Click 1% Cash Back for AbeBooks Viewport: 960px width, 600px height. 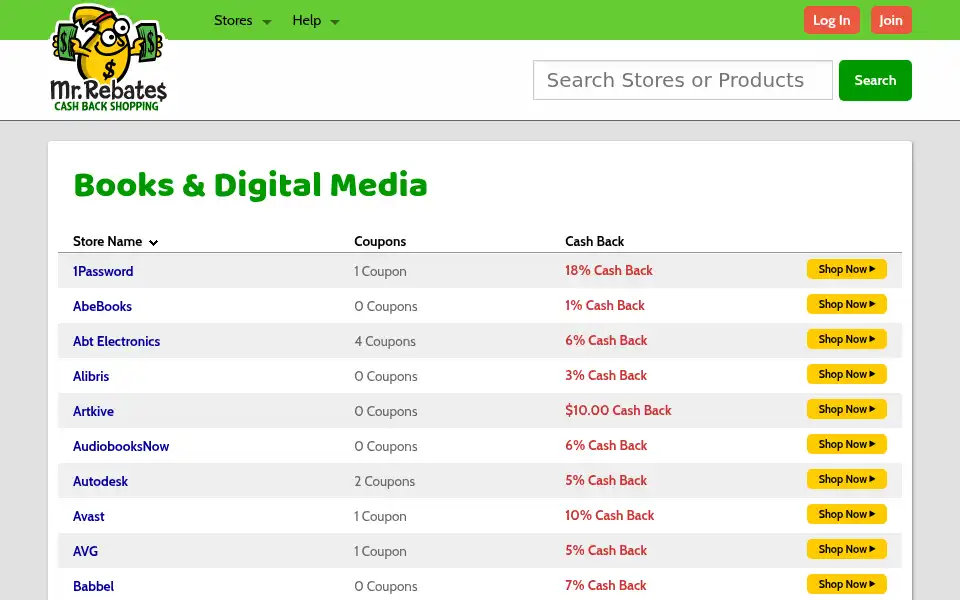point(604,305)
